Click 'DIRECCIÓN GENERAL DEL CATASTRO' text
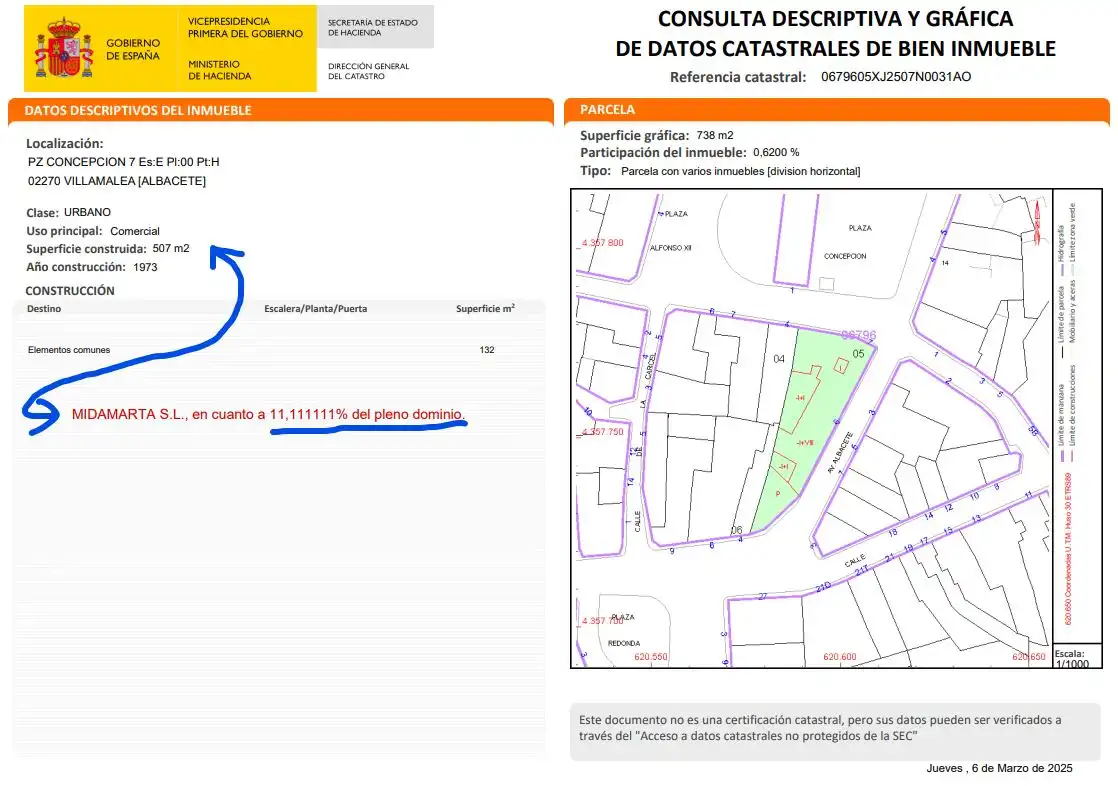Viewport: 1118px width, 786px height. click(x=369, y=71)
